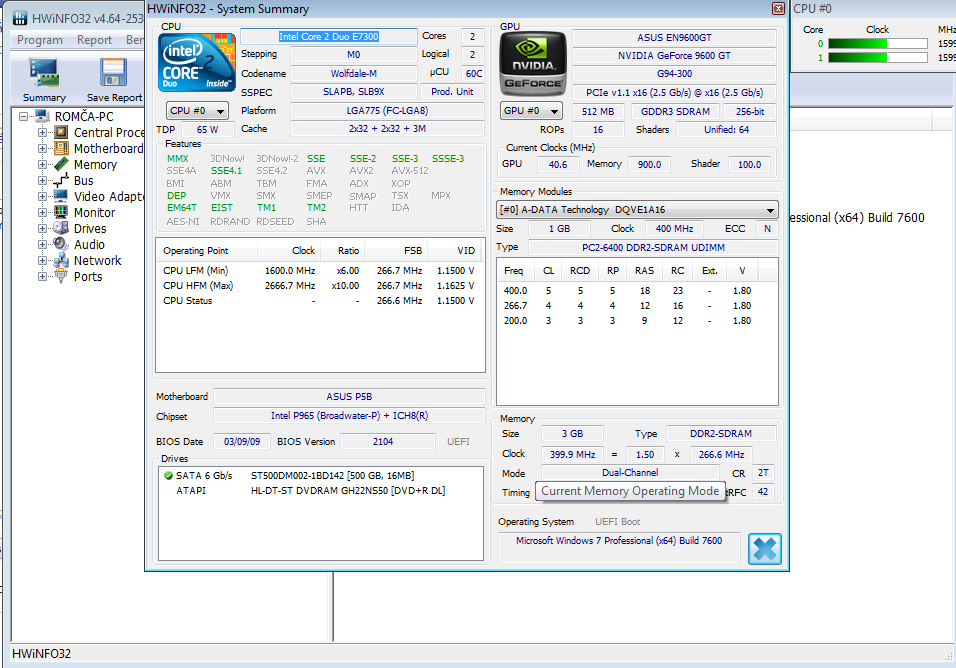Expand the Video Adapter tree node
This screenshot has height=668, width=956.
[x=42, y=196]
